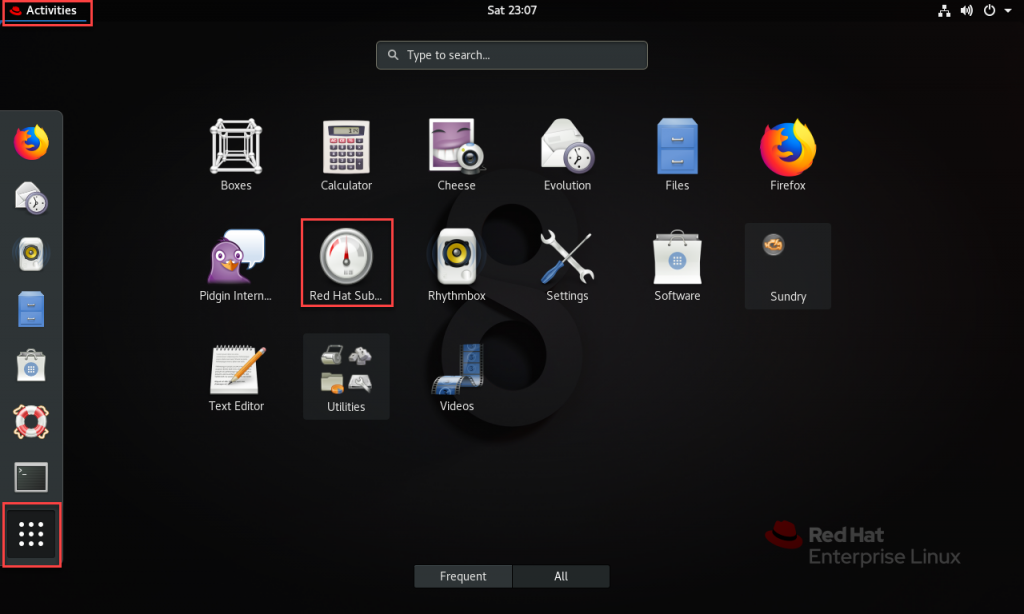This screenshot has height=614, width=1024.
Task: Open the Sundry app folder
Action: [x=788, y=267]
